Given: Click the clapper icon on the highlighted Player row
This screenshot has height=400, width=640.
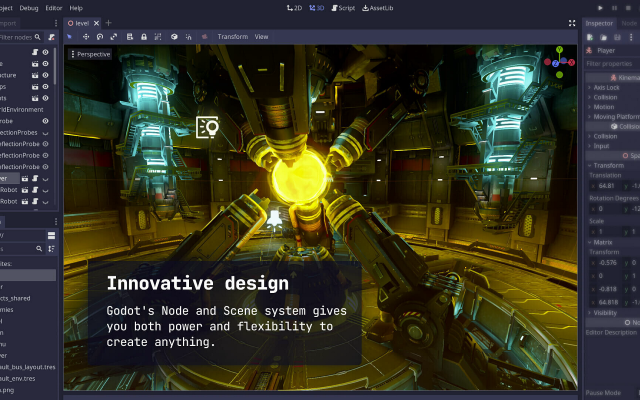Looking at the screenshot, I should click(25, 178).
